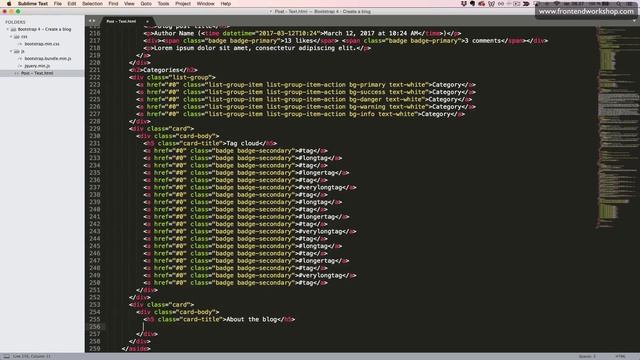Open bootstrap.bundle.min.js in the sidebar
This screenshot has height=360, width=640.
pos(47,59)
